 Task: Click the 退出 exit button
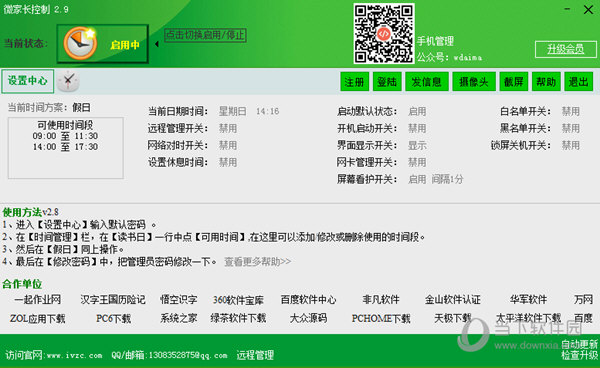579,81
